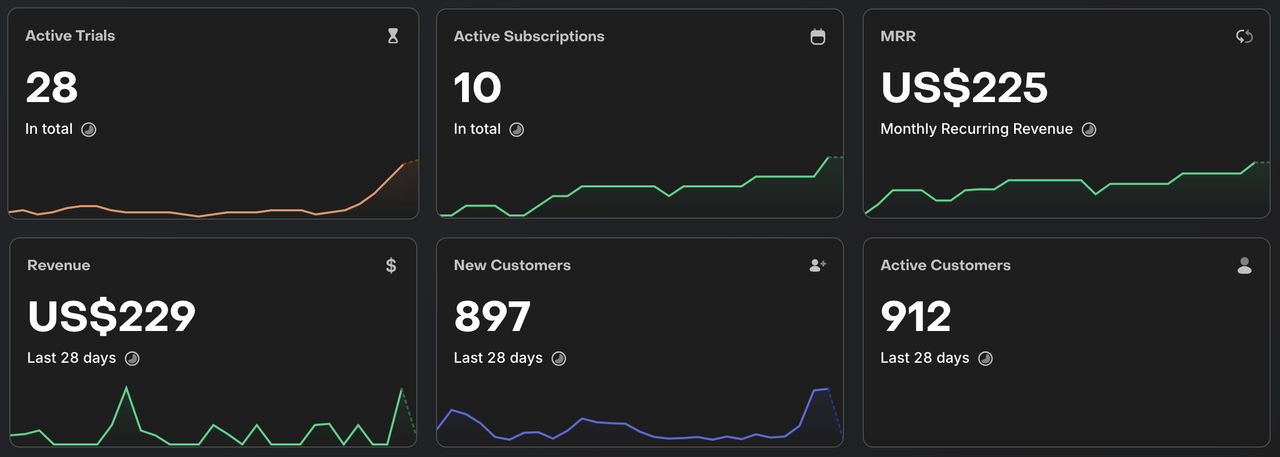Open the Active Trials card title

(70, 36)
